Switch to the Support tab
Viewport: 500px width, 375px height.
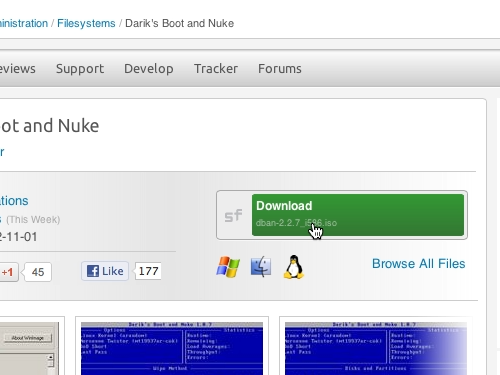[80, 69]
